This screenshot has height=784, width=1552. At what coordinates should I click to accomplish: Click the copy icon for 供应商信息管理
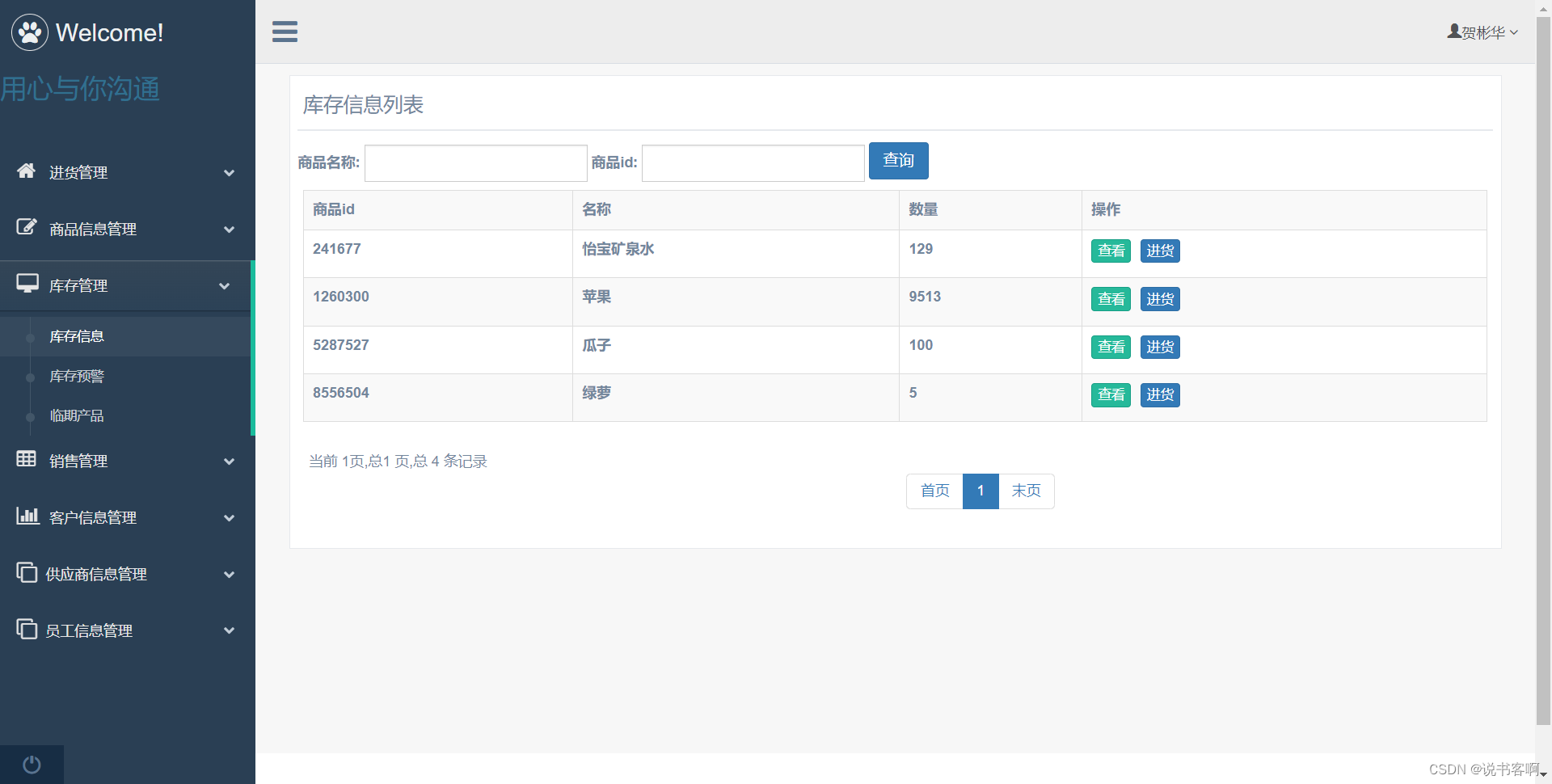tap(27, 572)
